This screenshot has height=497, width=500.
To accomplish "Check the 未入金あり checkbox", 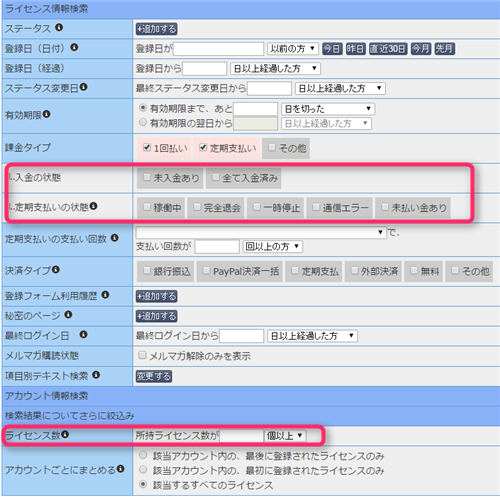I will pos(147,177).
